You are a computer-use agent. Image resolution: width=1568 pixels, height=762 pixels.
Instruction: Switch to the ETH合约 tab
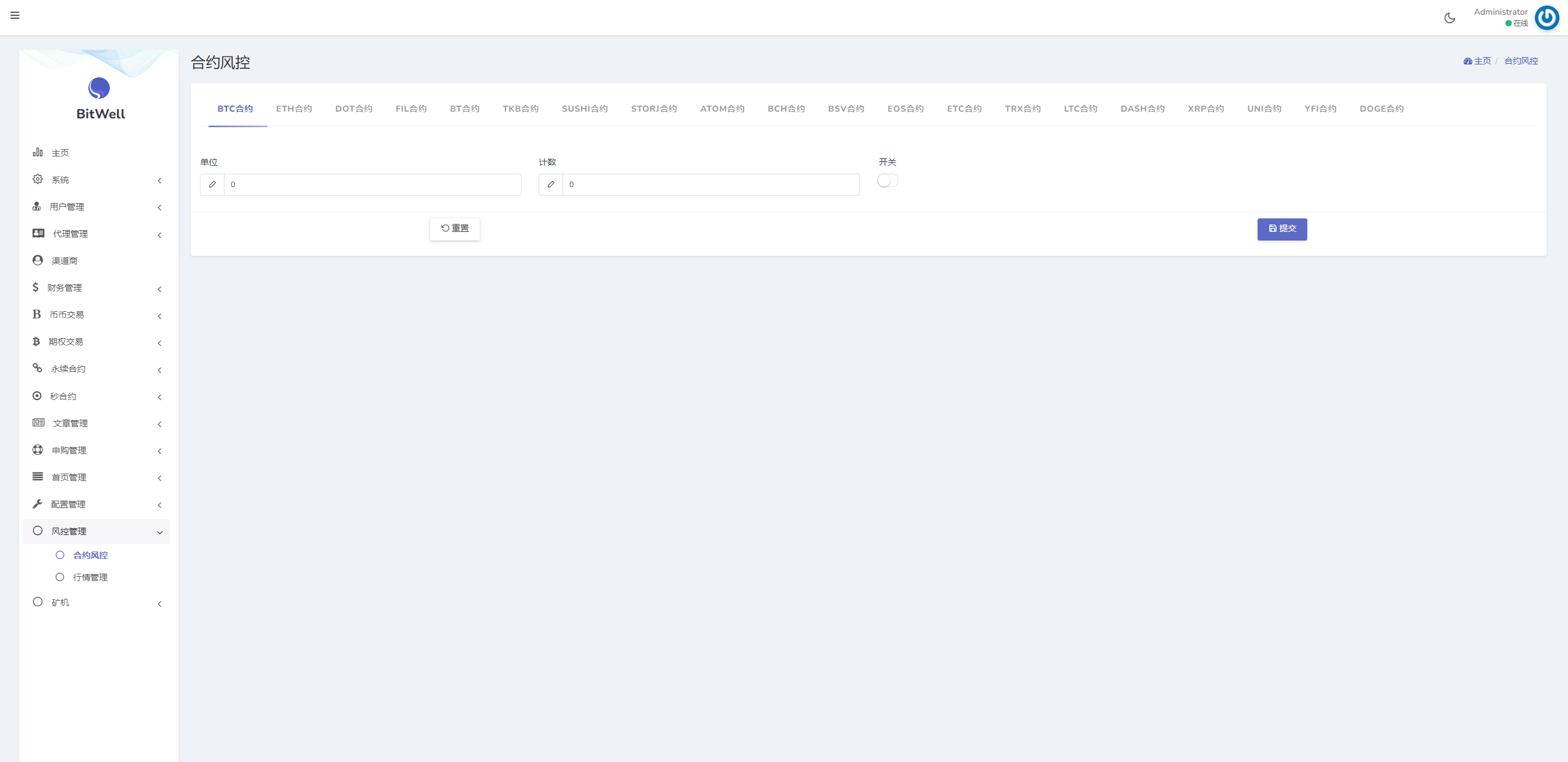tap(294, 109)
